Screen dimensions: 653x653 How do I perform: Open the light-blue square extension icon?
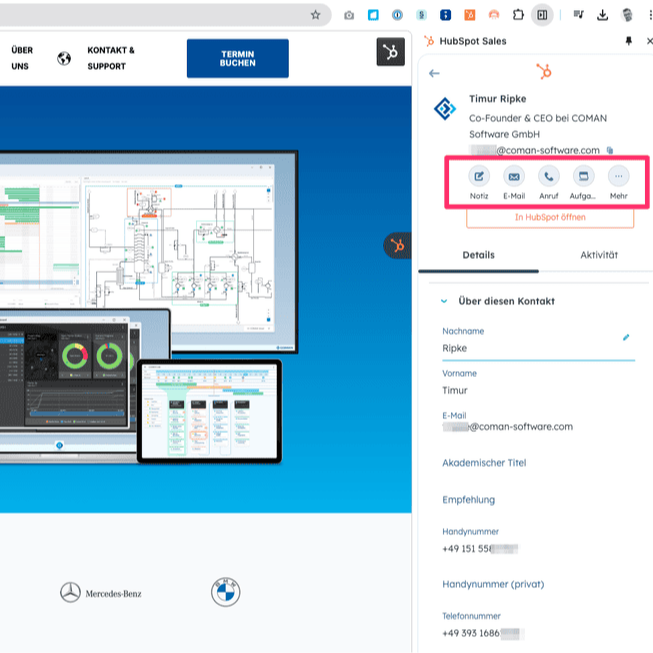tap(373, 15)
